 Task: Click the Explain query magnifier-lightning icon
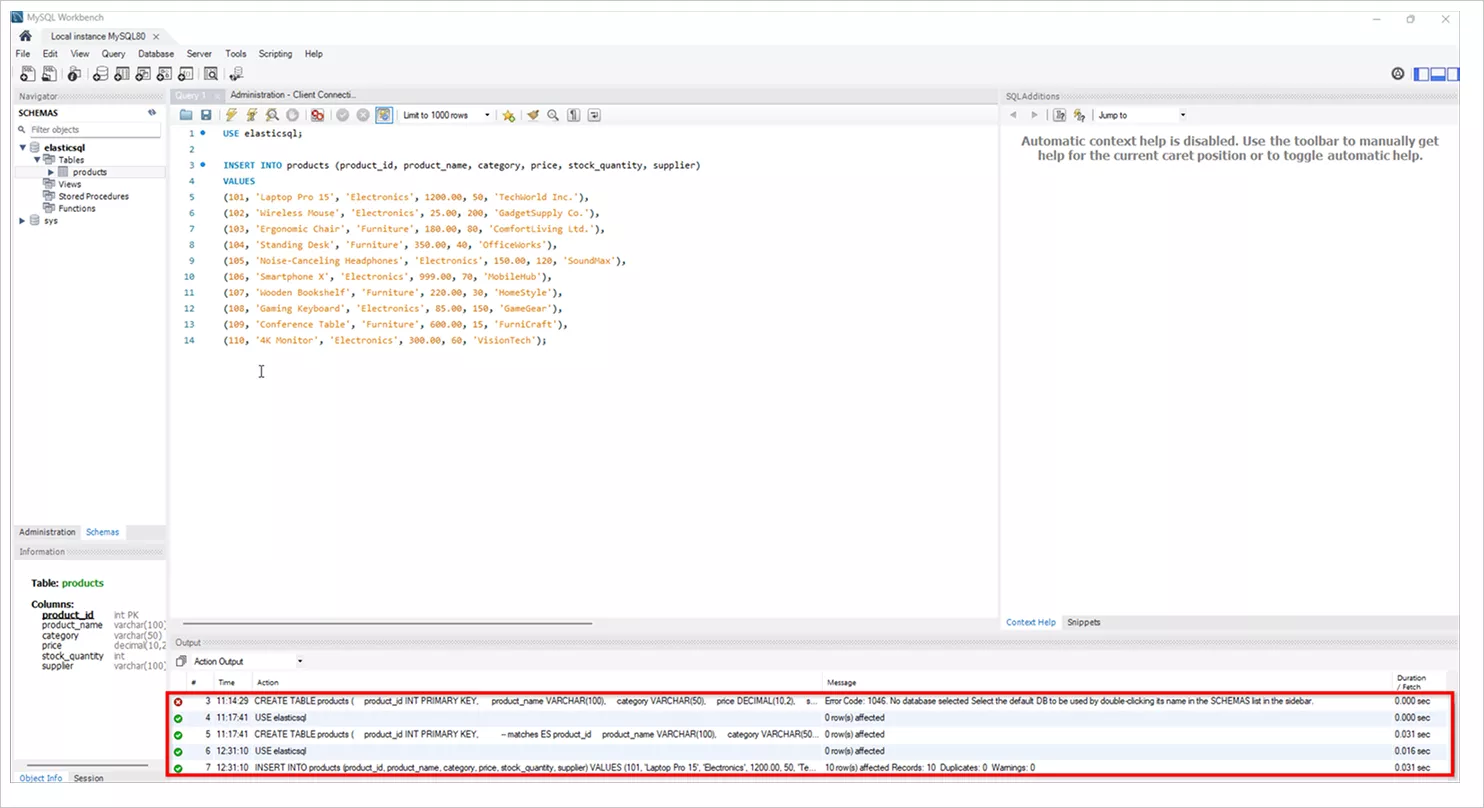click(x=272, y=115)
